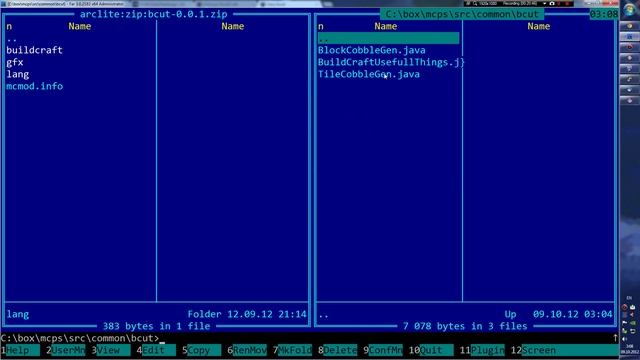The width and height of the screenshot is (640, 360).
Task: Click the '7 078 bytes in 3 files' summary
Action: (465, 326)
